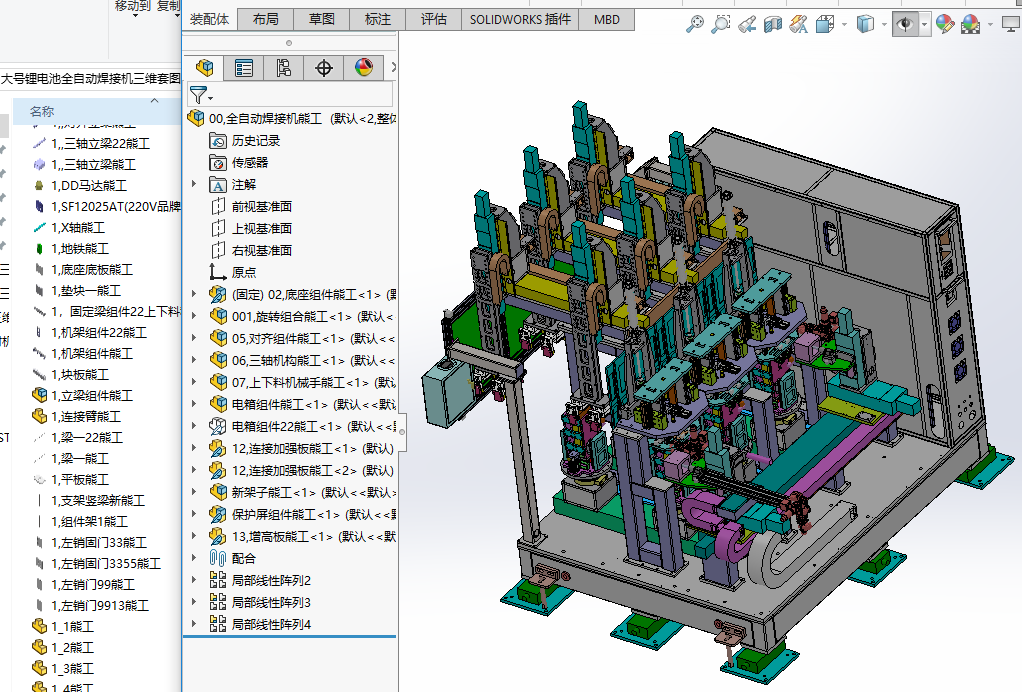
Task: Select file 1,X轴能工 in Explorer
Action: pos(69,227)
